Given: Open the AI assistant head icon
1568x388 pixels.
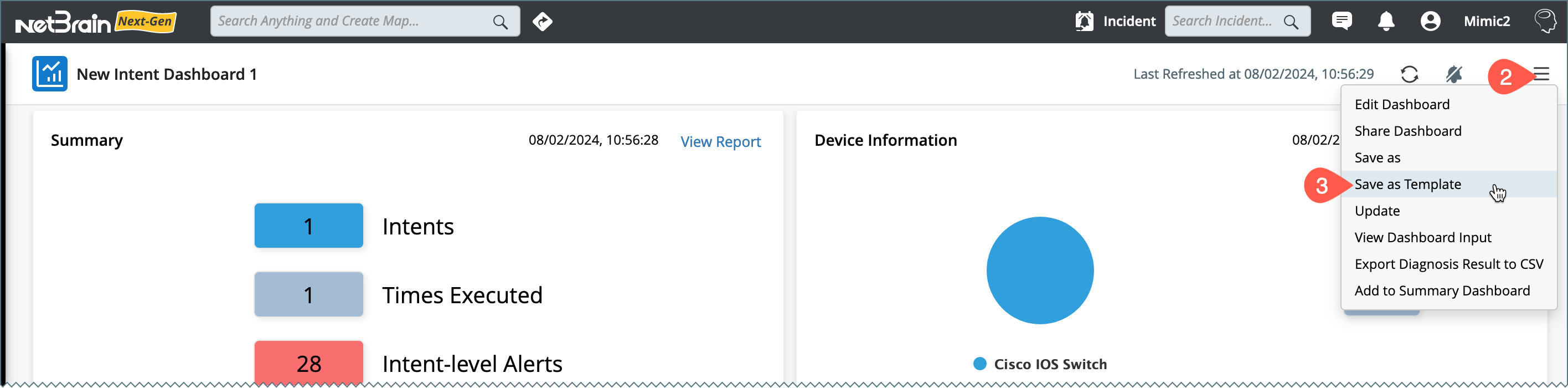Looking at the screenshot, I should point(1545,21).
